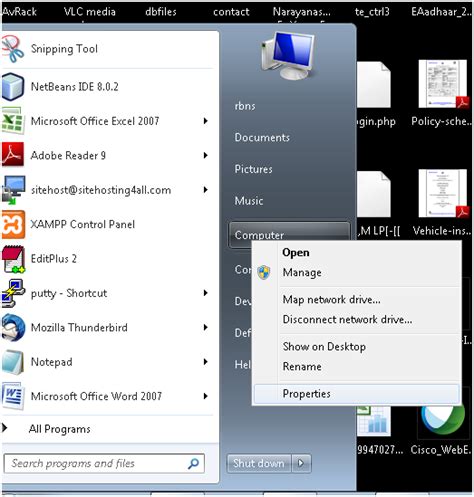Open the spreadsheet chart desktop icon

(x=374, y=421)
